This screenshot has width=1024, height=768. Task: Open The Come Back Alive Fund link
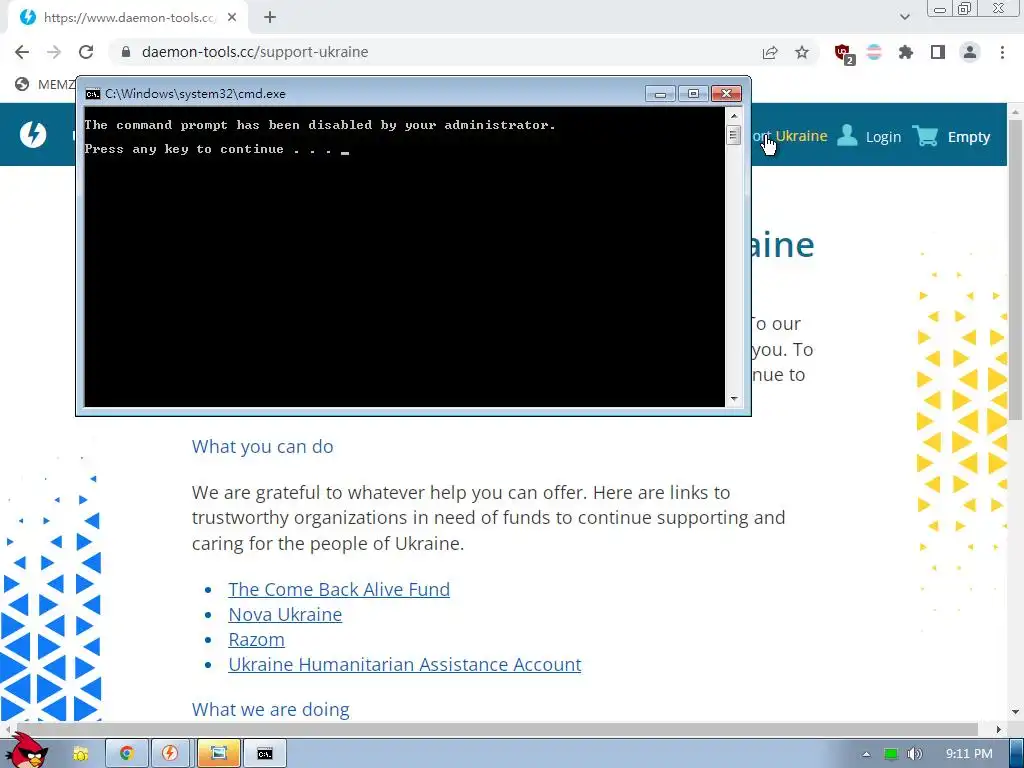pyautogui.click(x=339, y=589)
